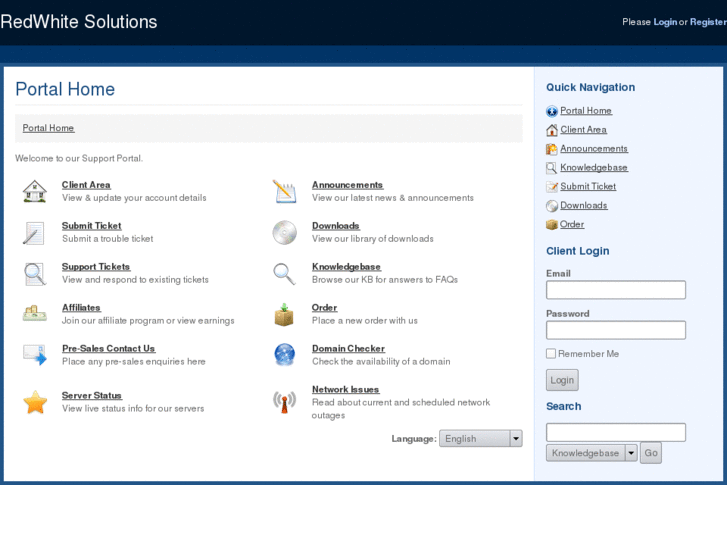The height and width of the screenshot is (545, 727).
Task: Click the Downloads disc icon
Action: pos(284,233)
